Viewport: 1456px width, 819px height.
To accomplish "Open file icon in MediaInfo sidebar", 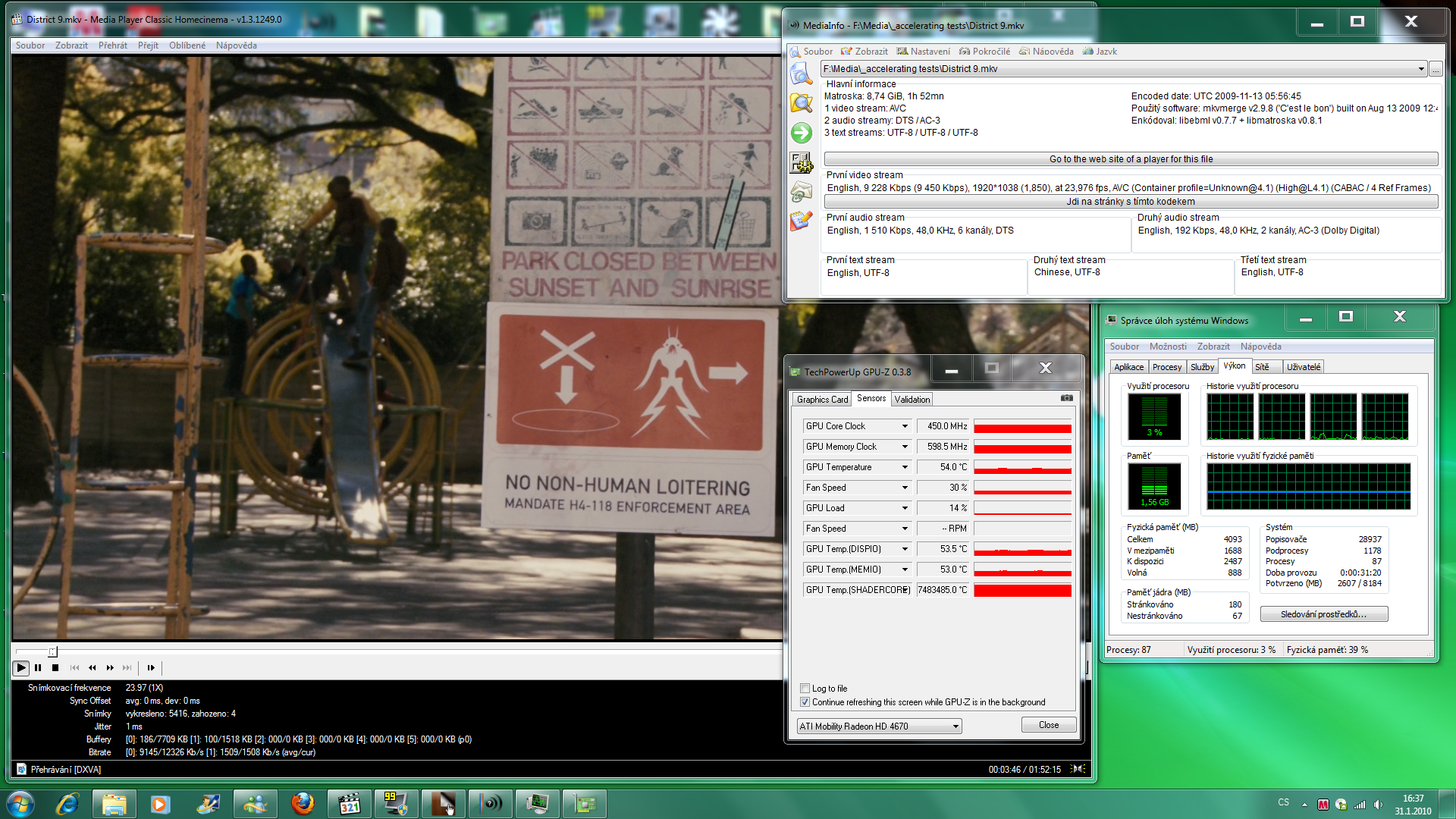I will [801, 74].
